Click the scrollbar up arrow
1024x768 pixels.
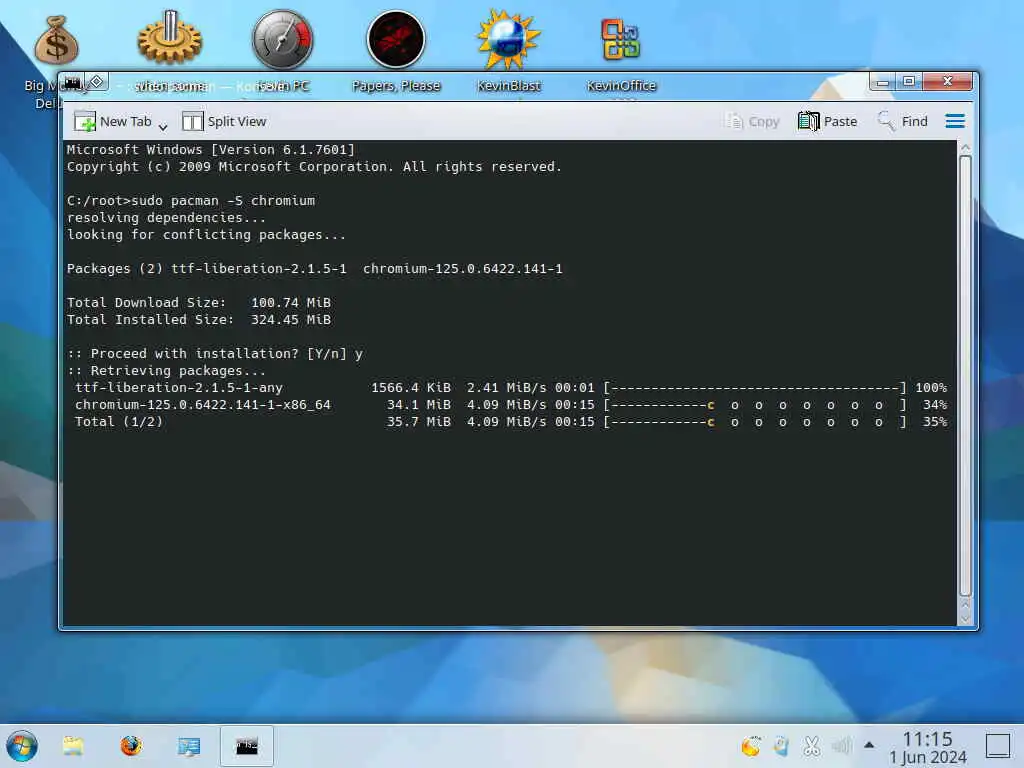965,148
